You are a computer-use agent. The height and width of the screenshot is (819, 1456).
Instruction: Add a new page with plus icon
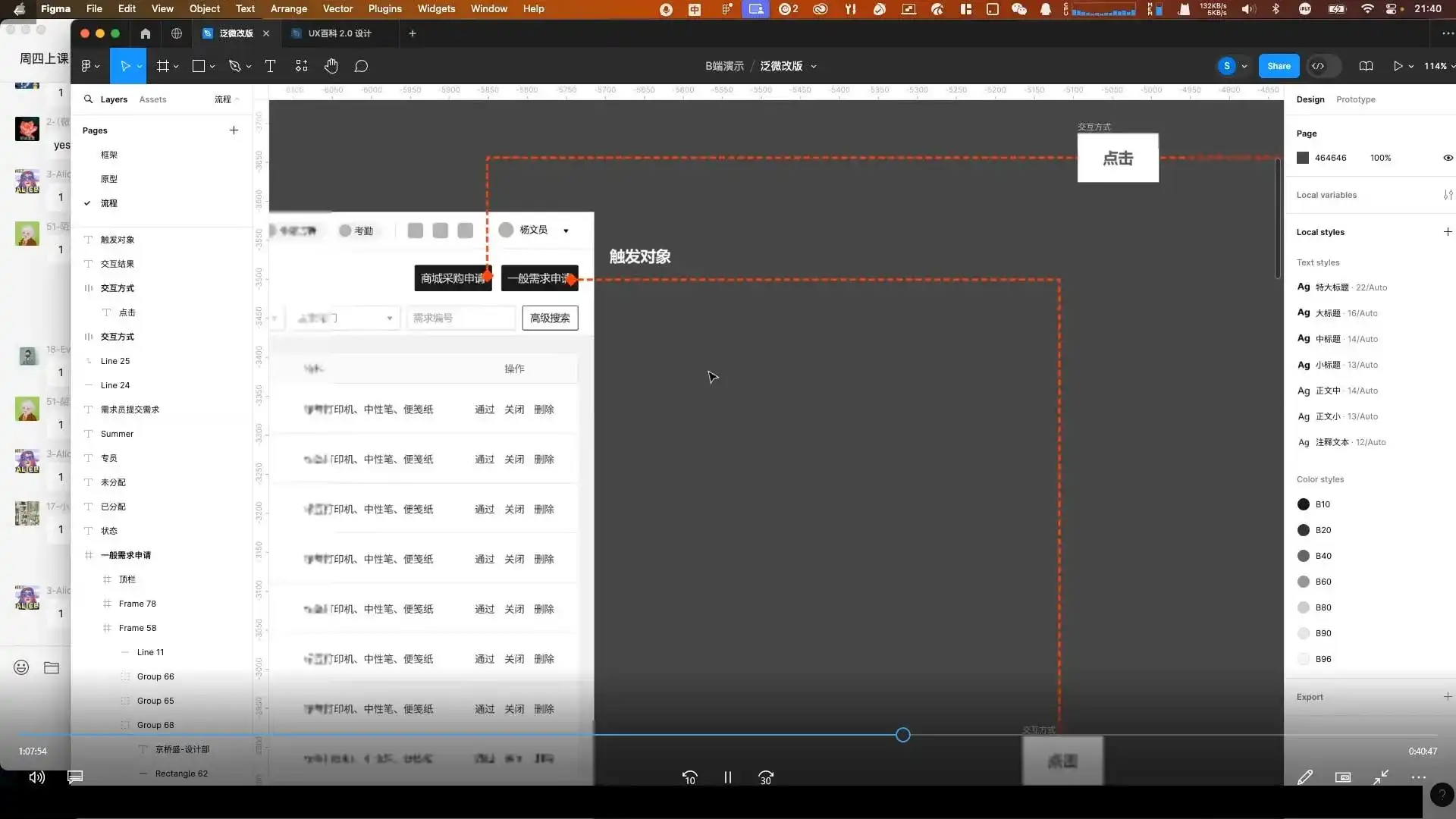(x=234, y=130)
